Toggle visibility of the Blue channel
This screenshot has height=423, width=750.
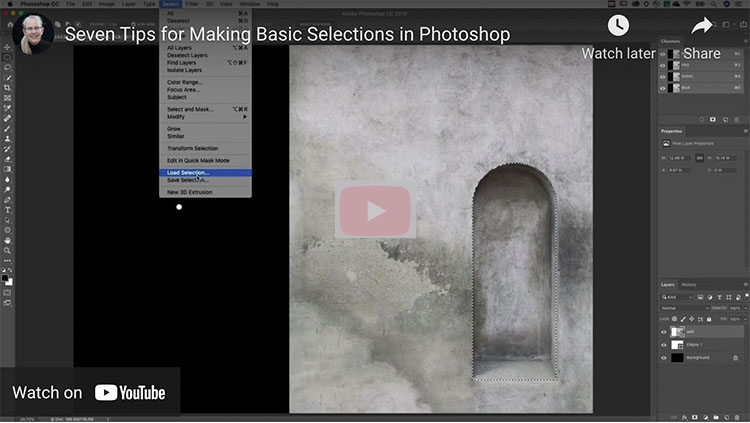tap(662, 89)
